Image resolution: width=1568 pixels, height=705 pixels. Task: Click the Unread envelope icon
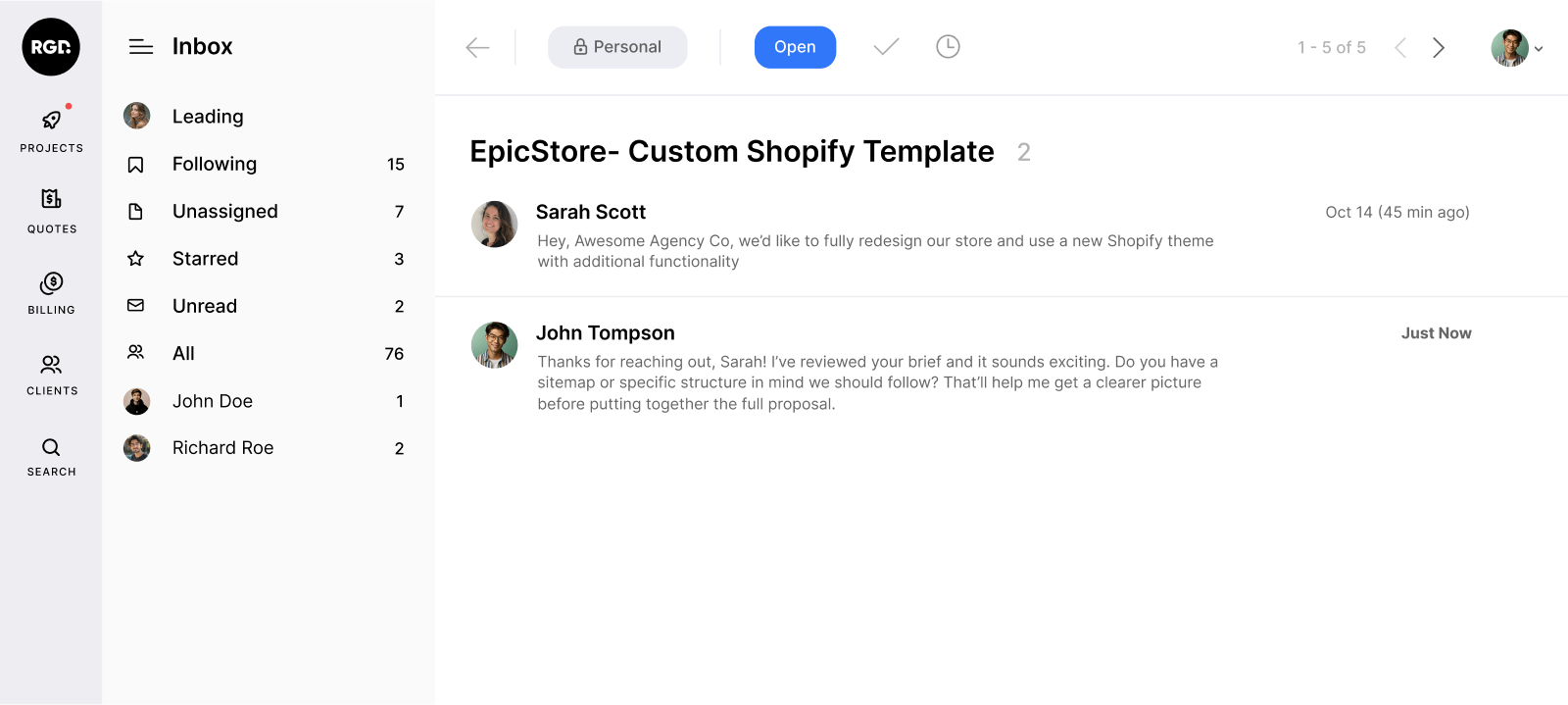coord(136,306)
